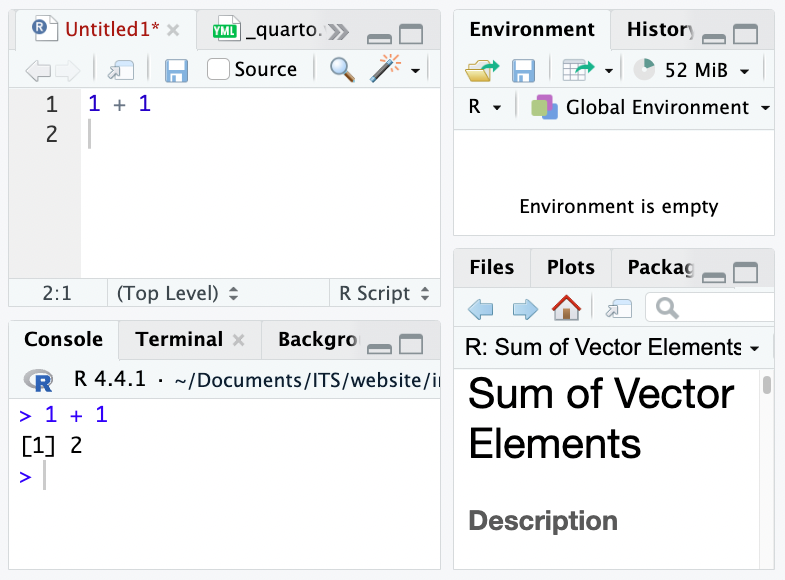Screen dimensions: 785x580
Task: Save the current script with the editor's disk icon
Action: [x=176, y=70]
